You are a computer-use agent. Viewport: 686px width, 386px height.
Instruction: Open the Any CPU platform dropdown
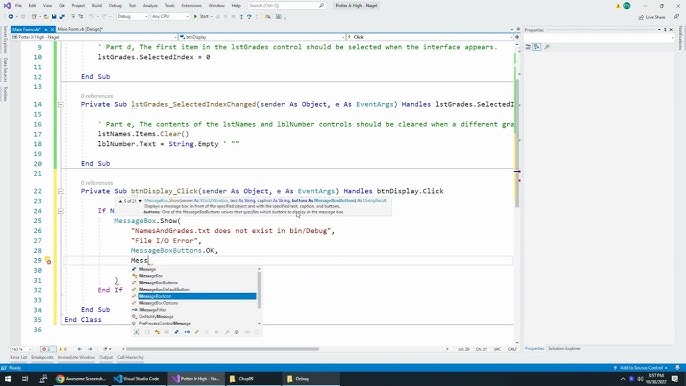click(x=170, y=17)
